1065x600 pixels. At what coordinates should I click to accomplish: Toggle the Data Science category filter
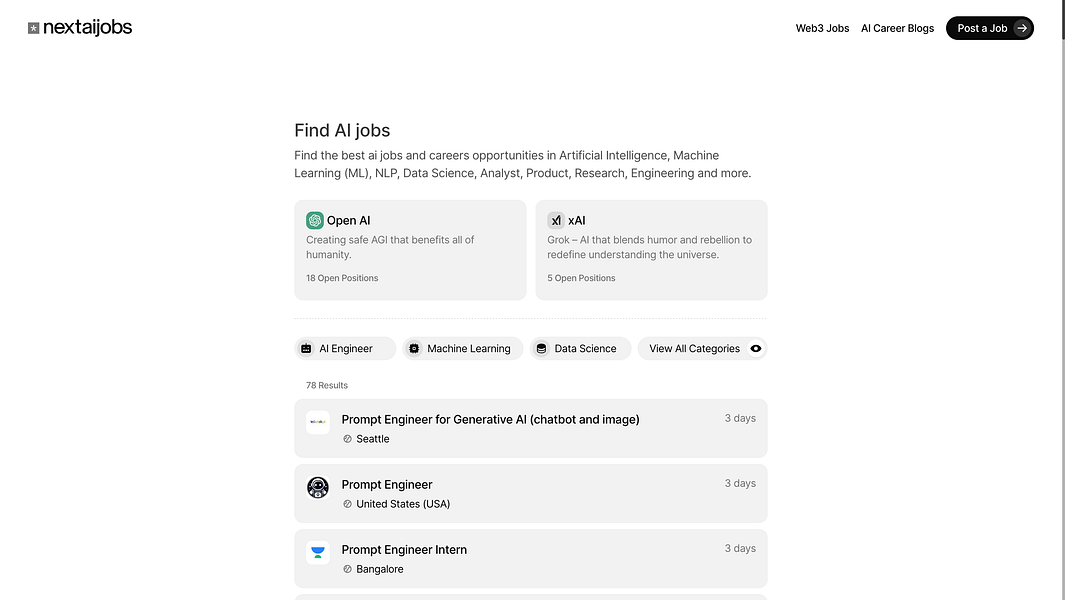(580, 348)
